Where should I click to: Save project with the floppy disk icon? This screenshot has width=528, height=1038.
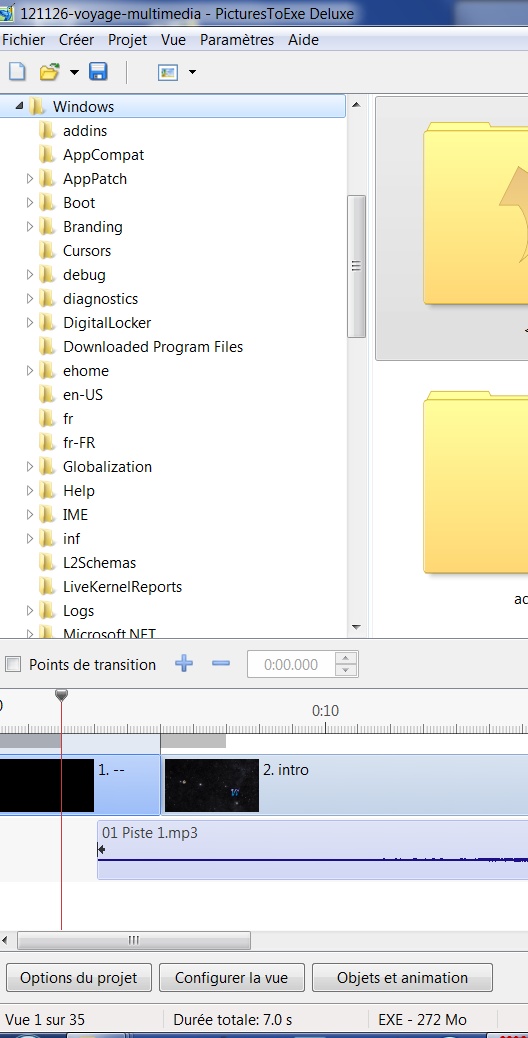coord(98,71)
